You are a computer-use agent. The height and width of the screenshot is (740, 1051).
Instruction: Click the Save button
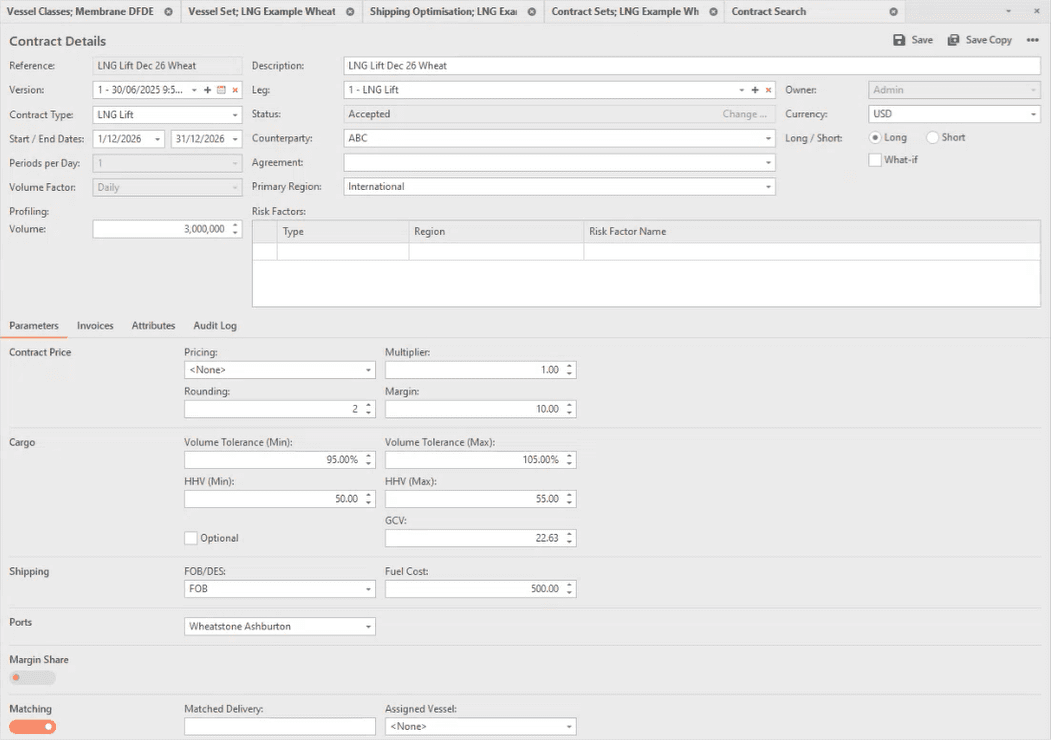click(913, 40)
